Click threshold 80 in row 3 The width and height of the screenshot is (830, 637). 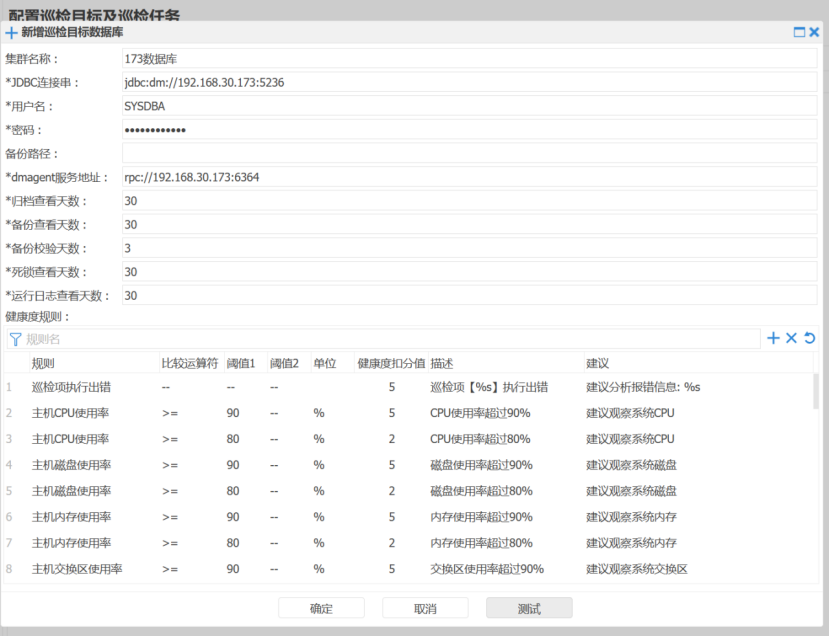click(x=233, y=439)
